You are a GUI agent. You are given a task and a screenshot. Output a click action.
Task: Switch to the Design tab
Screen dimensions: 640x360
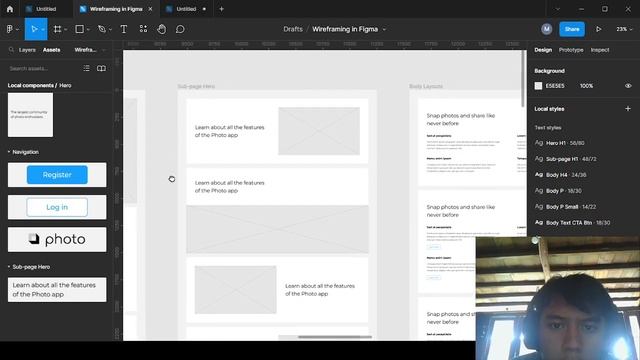[x=543, y=50]
